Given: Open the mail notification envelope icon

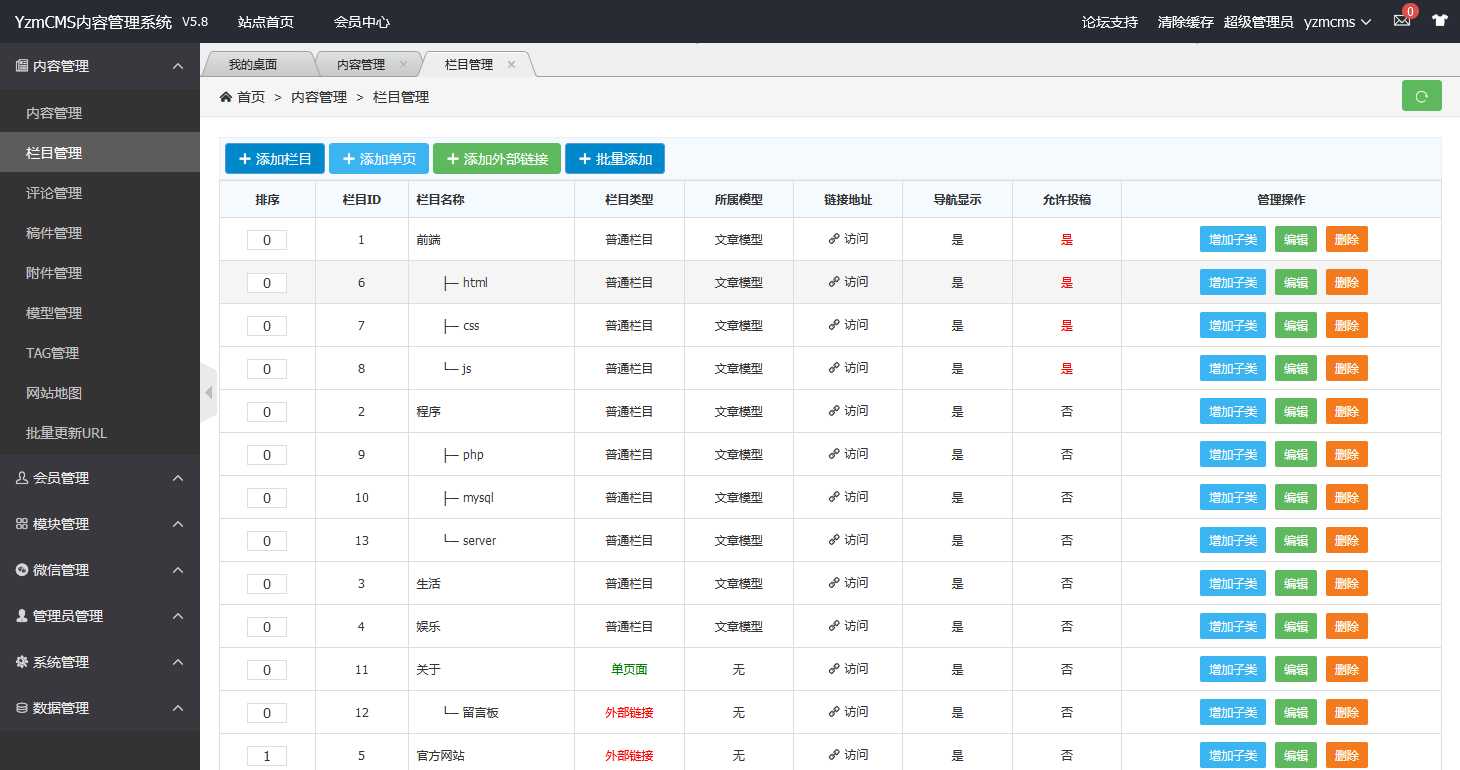Looking at the screenshot, I should (1401, 21).
